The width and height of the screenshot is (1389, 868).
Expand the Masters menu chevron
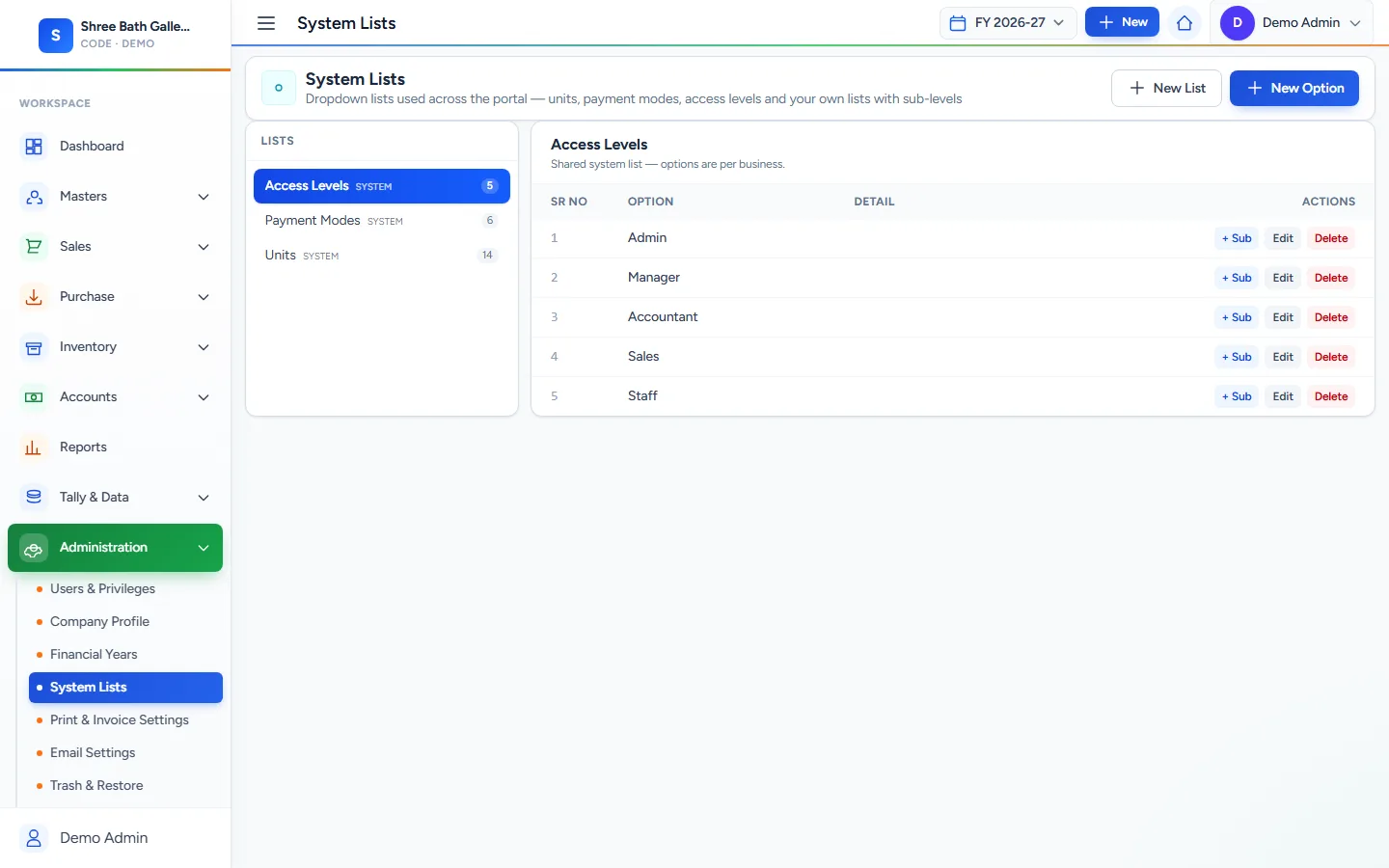tap(204, 197)
